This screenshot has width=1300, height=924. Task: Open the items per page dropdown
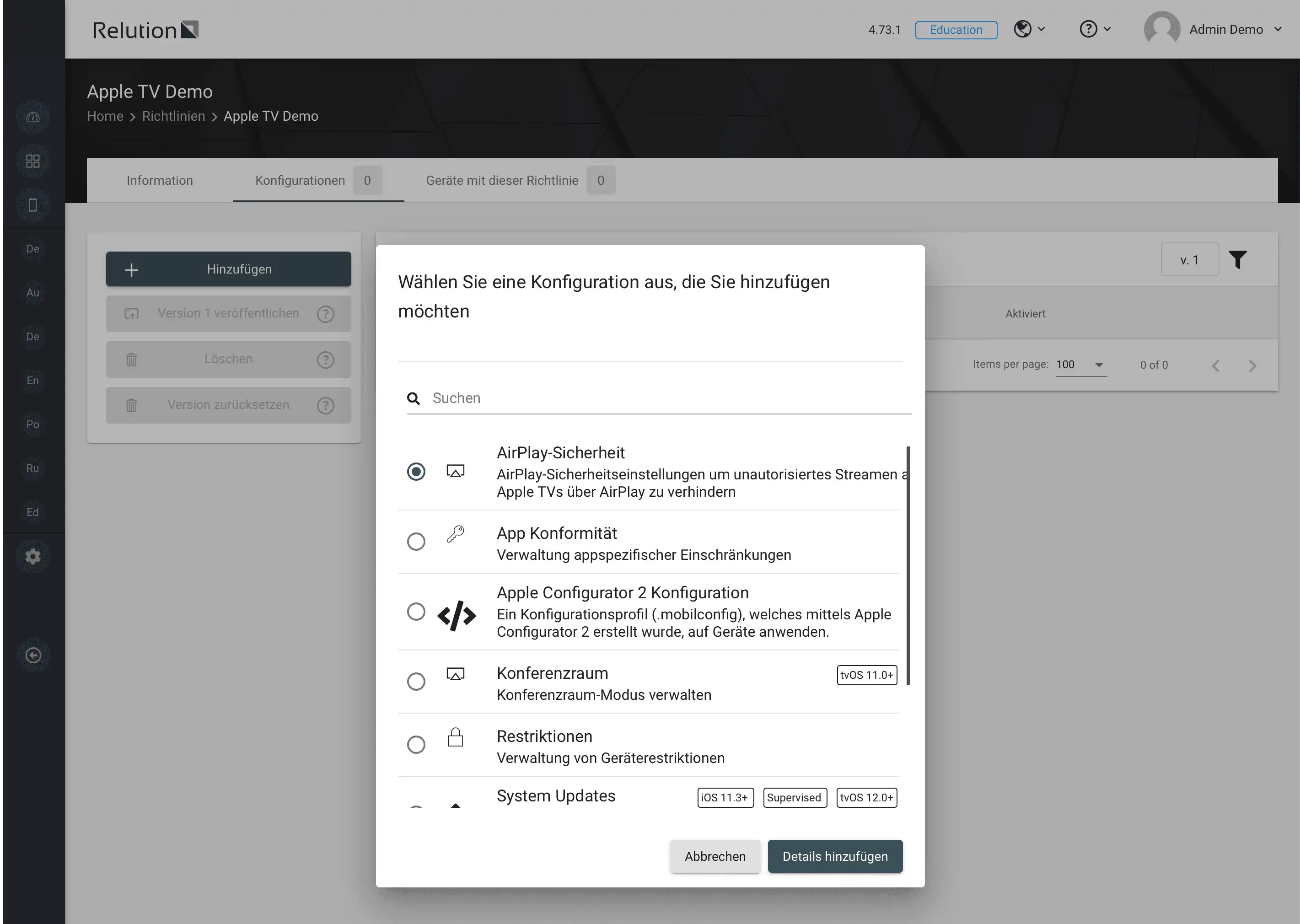click(1081, 365)
